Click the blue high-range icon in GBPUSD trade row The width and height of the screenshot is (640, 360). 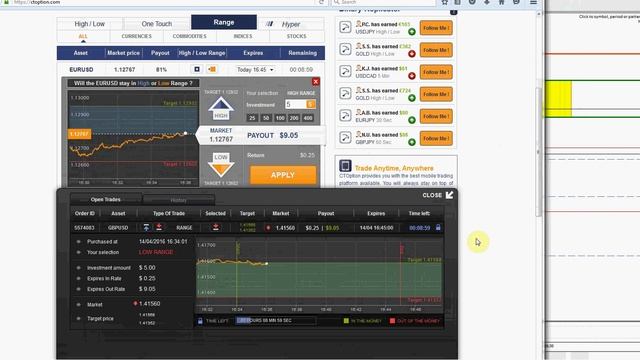point(146,227)
